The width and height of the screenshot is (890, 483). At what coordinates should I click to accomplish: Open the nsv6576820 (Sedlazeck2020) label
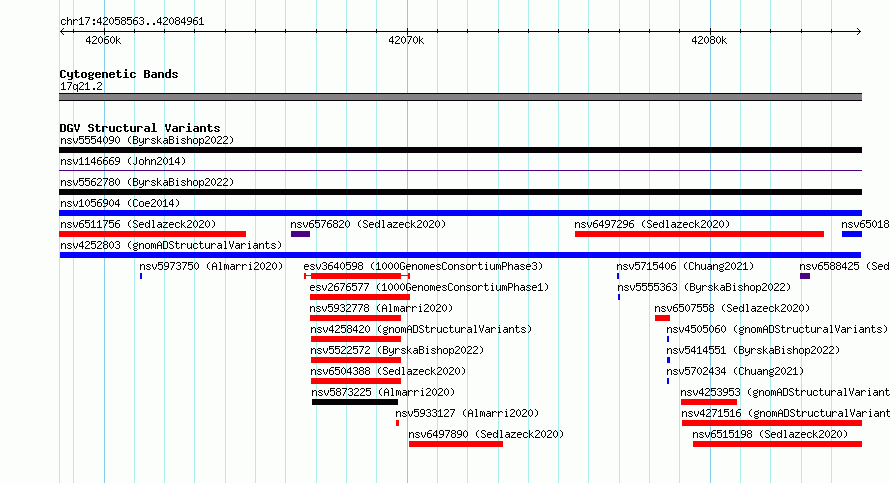click(x=368, y=224)
